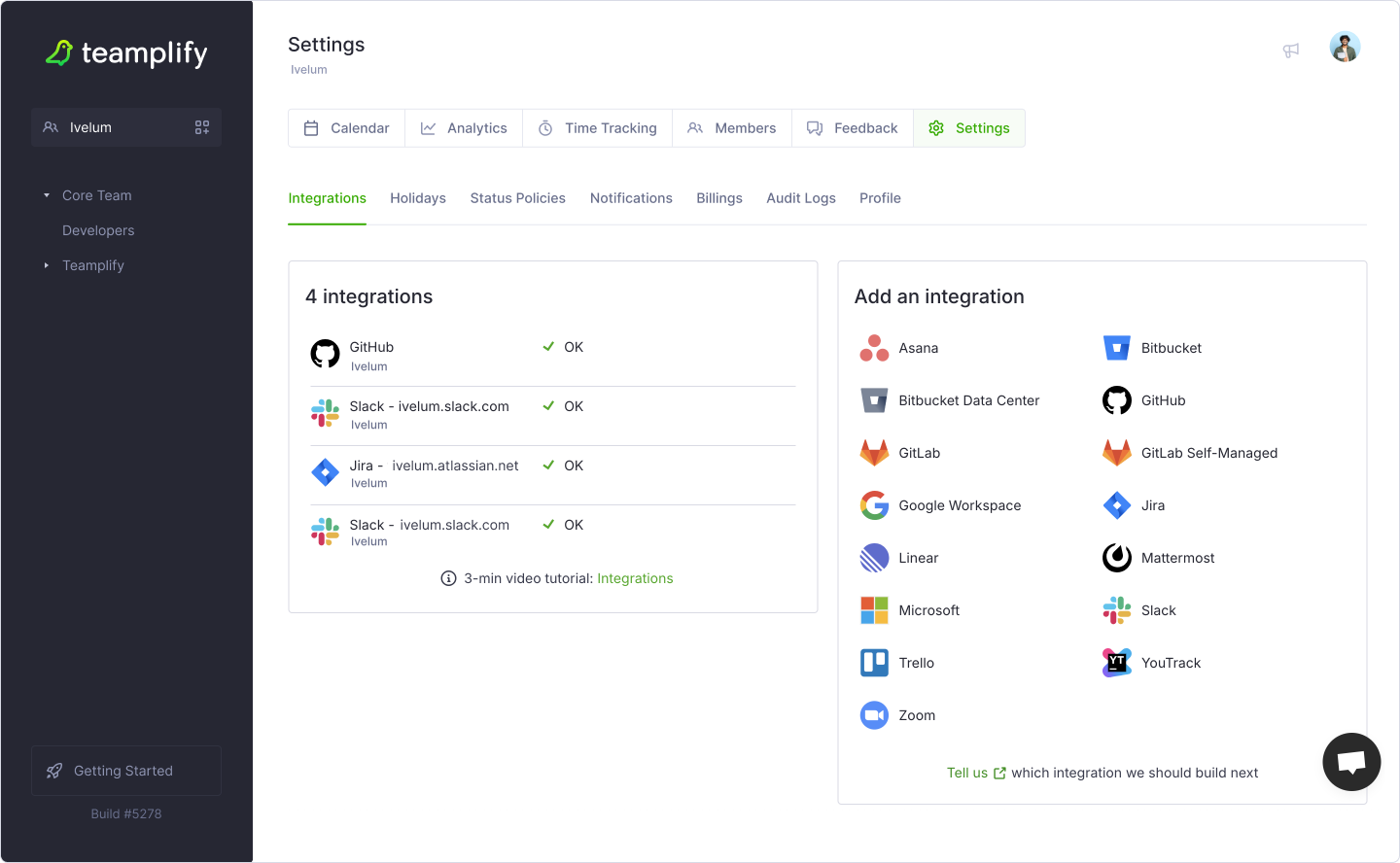Image resolution: width=1400 pixels, height=863 pixels.
Task: Switch to the Feedback tab
Action: click(853, 128)
